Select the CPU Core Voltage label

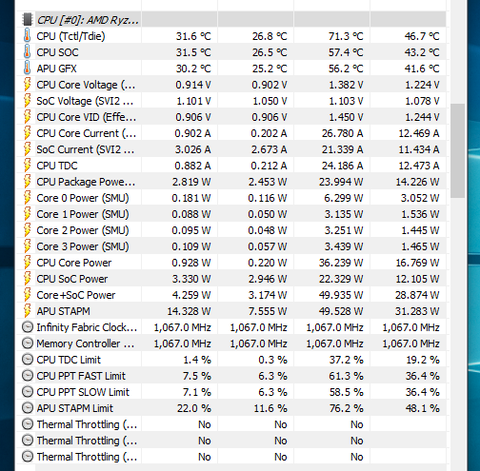[x=86, y=85]
